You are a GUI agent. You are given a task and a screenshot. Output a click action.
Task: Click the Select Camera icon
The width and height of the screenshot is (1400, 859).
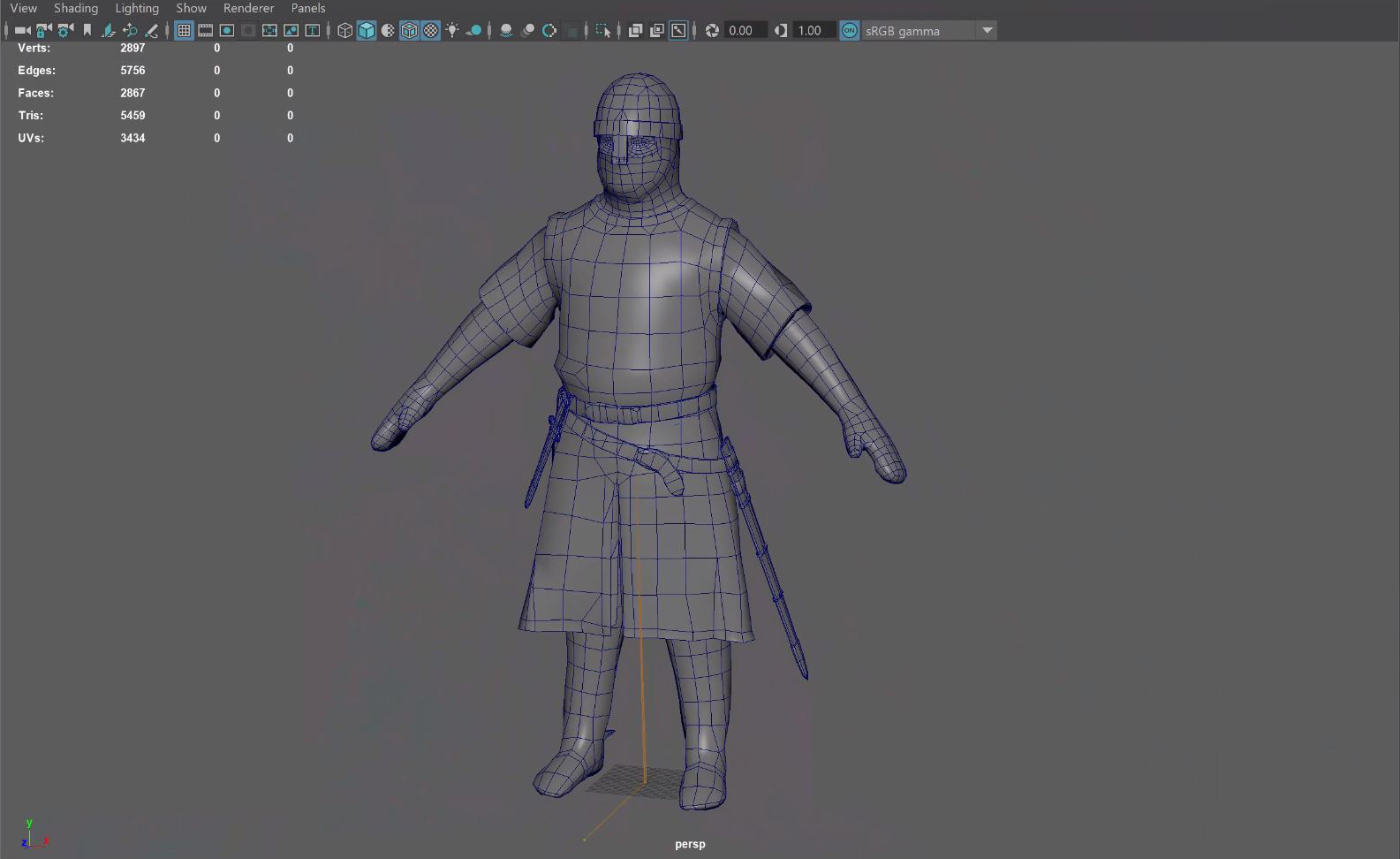[x=22, y=31]
